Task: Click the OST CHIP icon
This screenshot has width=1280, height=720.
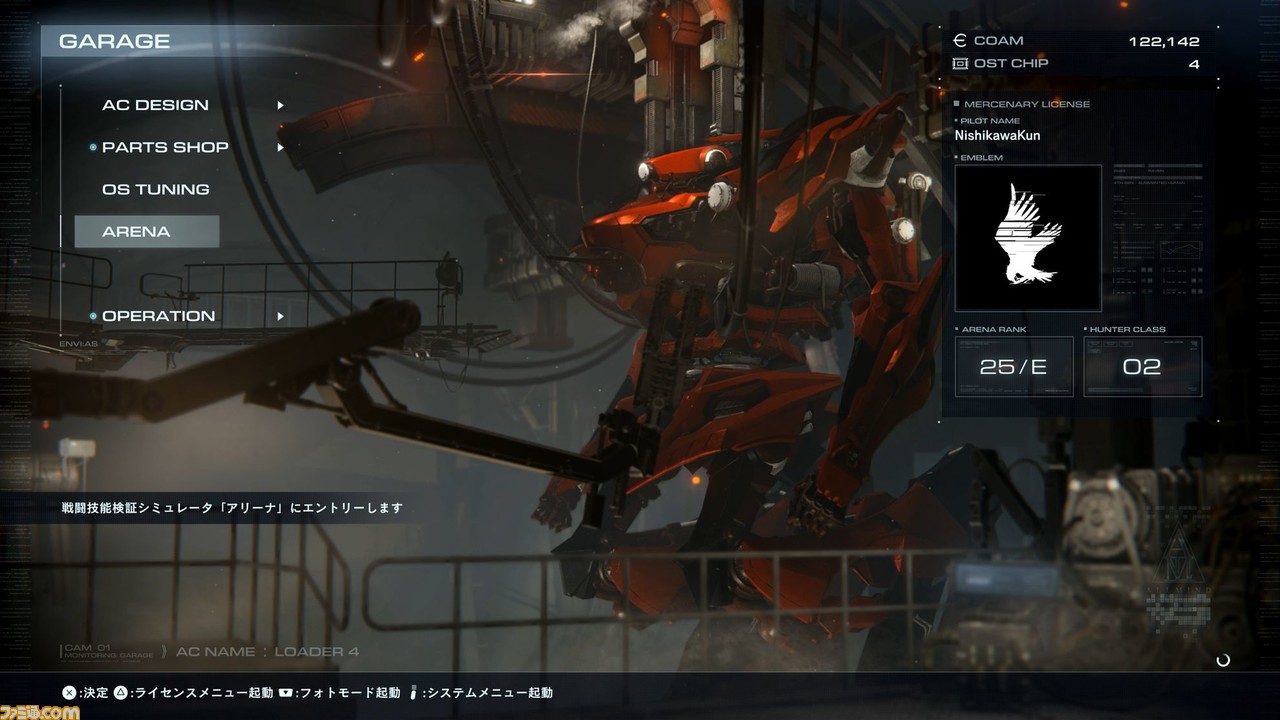Action: [x=960, y=63]
